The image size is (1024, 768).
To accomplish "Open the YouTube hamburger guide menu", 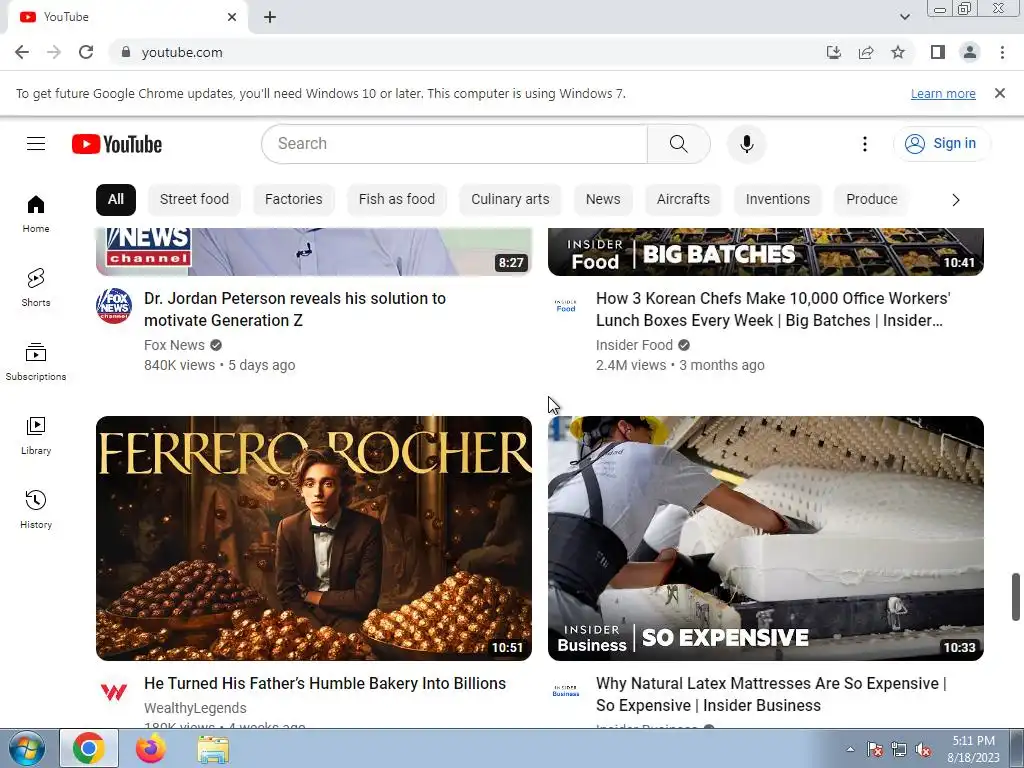I will tap(36, 144).
